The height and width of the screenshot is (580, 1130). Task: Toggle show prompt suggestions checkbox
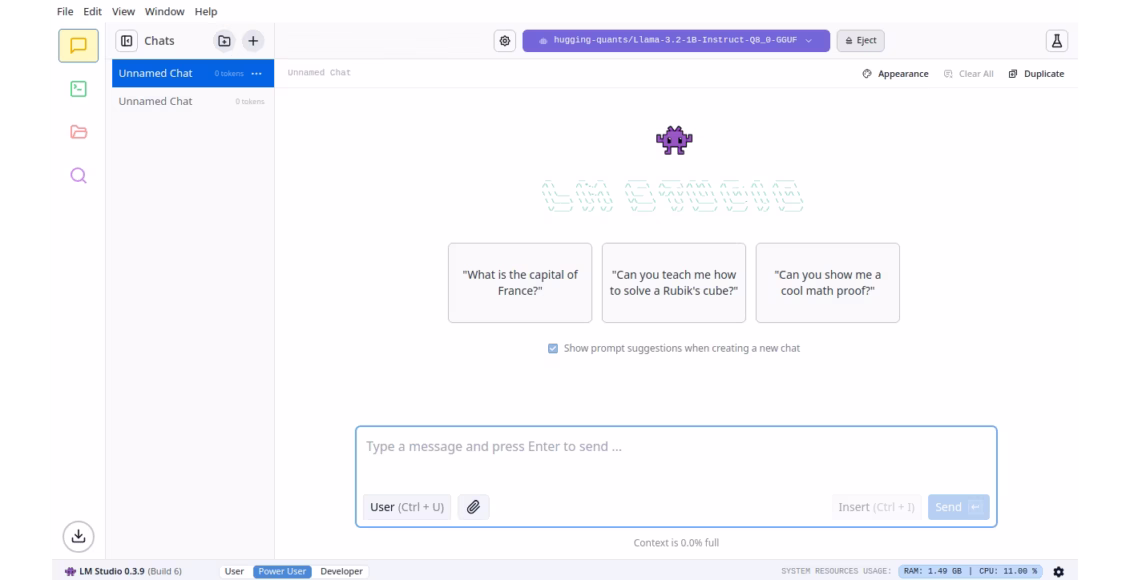[x=553, y=349]
